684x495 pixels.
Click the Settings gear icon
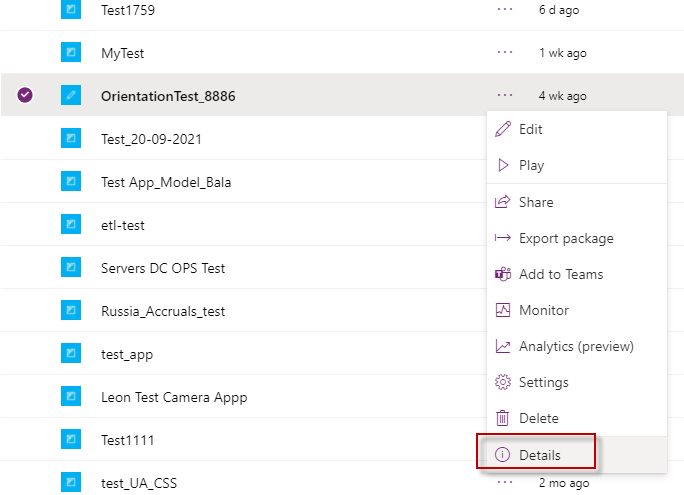502,382
